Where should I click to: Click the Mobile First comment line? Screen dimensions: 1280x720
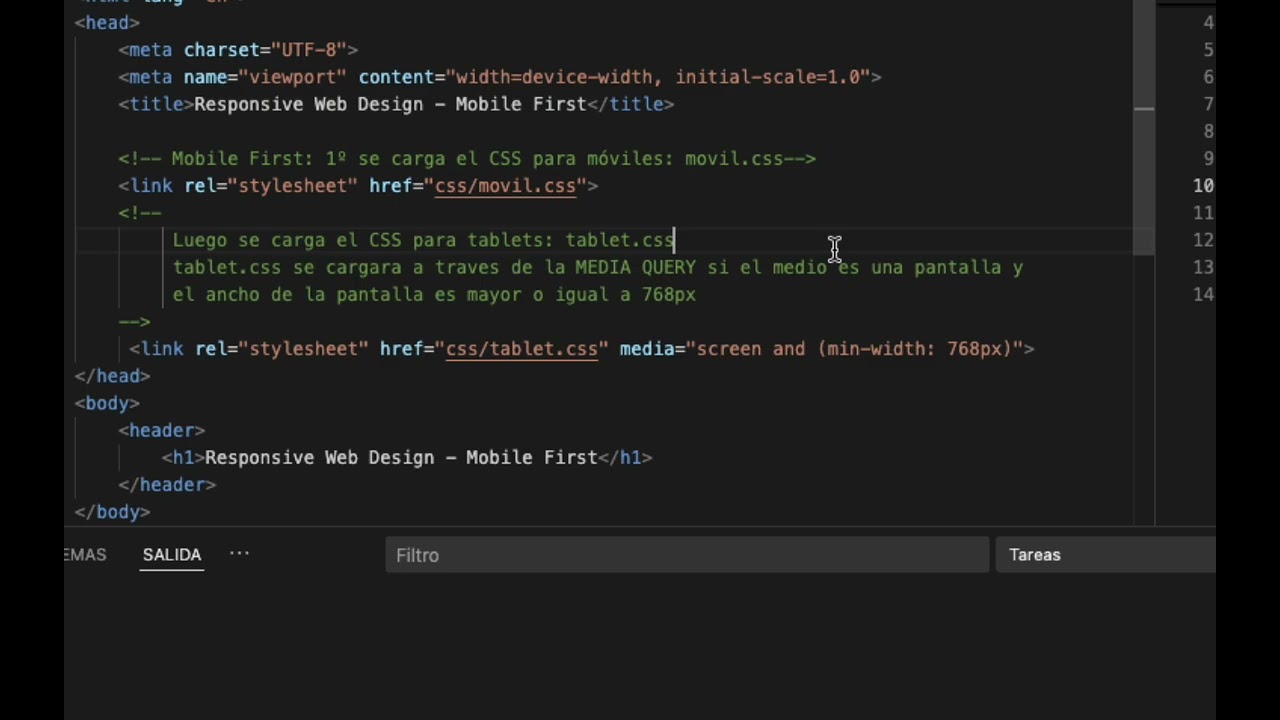click(x=467, y=159)
